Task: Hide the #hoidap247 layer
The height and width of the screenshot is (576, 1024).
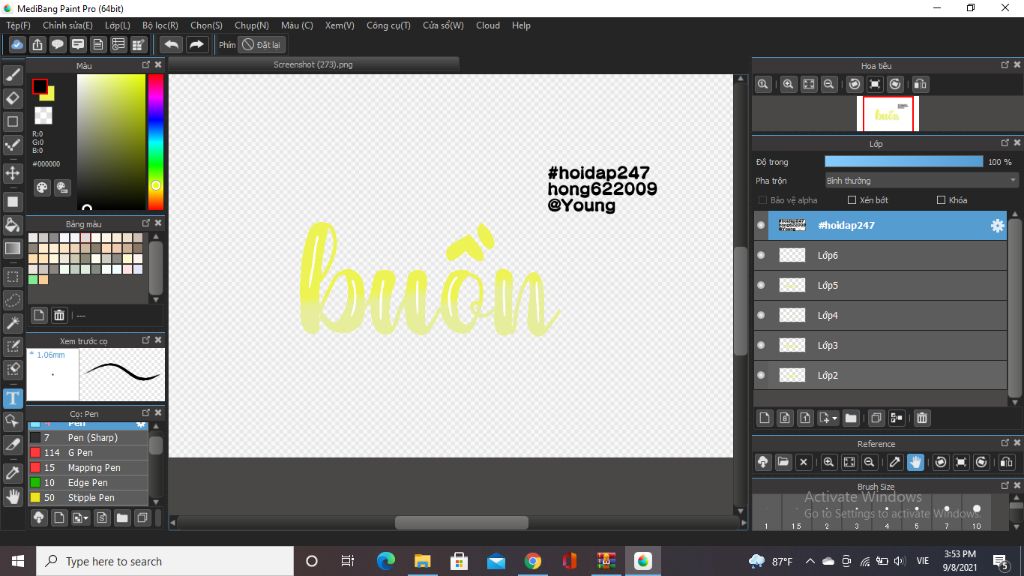Action: click(761, 225)
